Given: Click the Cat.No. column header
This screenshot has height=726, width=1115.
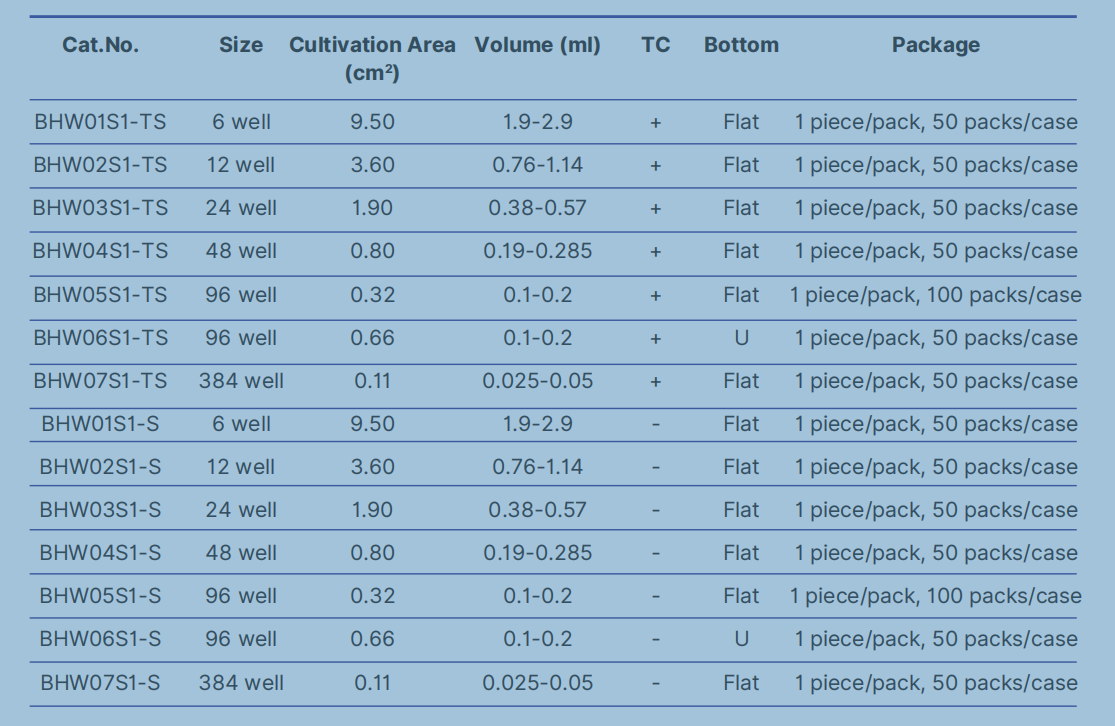Looking at the screenshot, I should tap(100, 45).
